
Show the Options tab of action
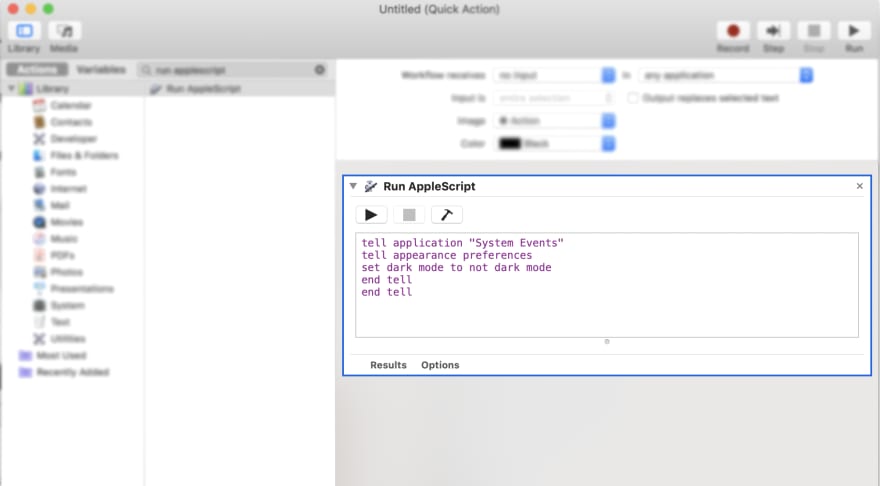pyautogui.click(x=440, y=365)
